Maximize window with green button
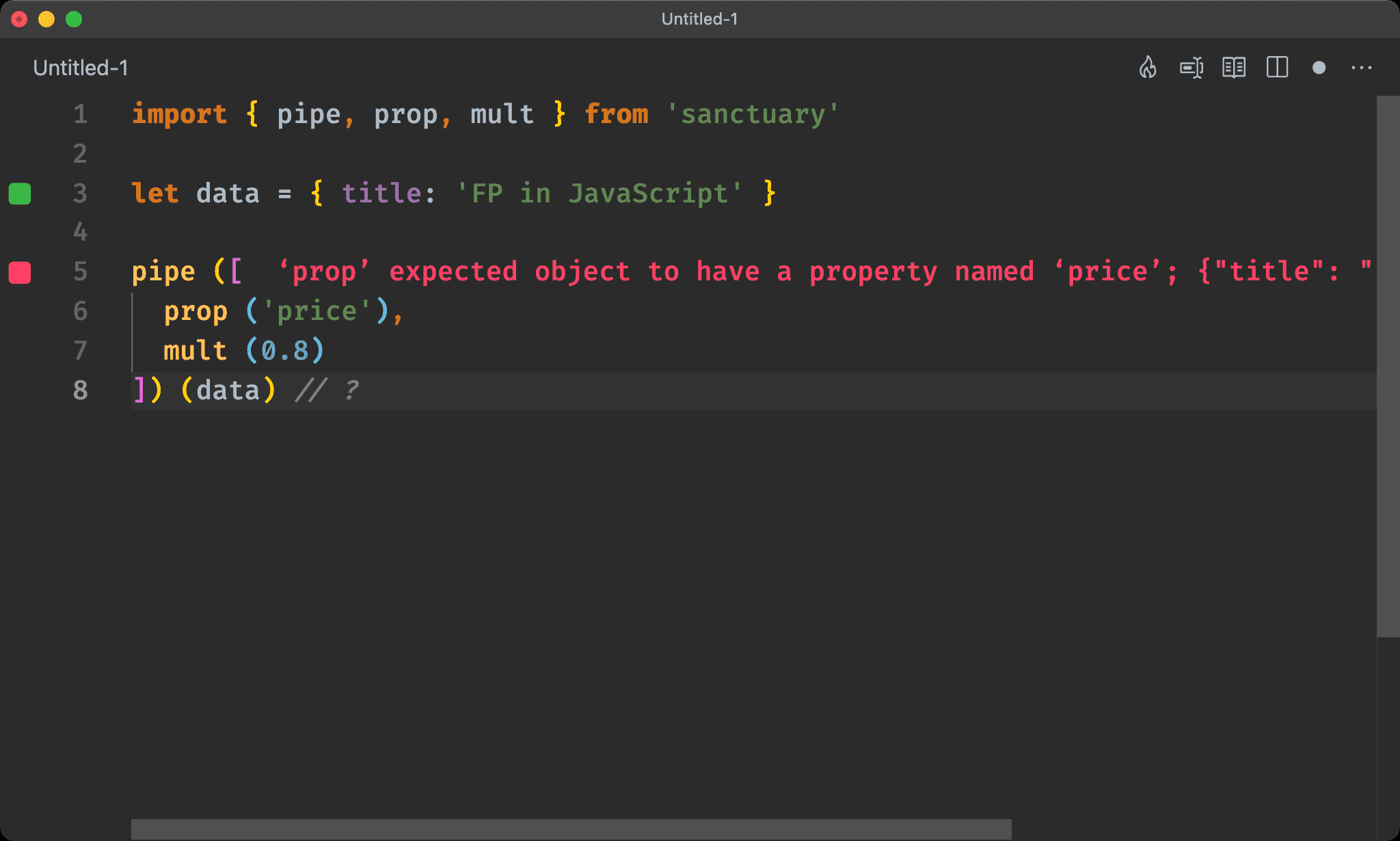Image resolution: width=1400 pixels, height=841 pixels. click(74, 19)
